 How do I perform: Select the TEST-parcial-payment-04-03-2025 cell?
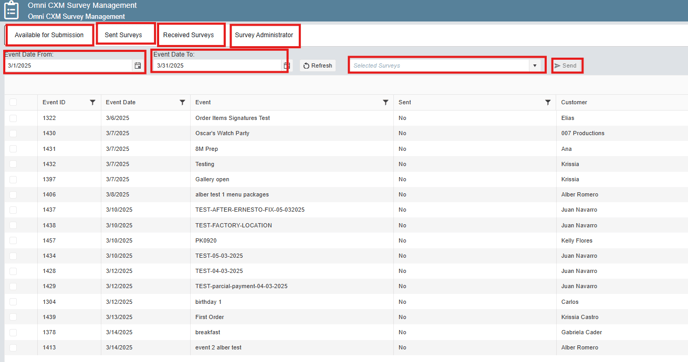click(241, 286)
